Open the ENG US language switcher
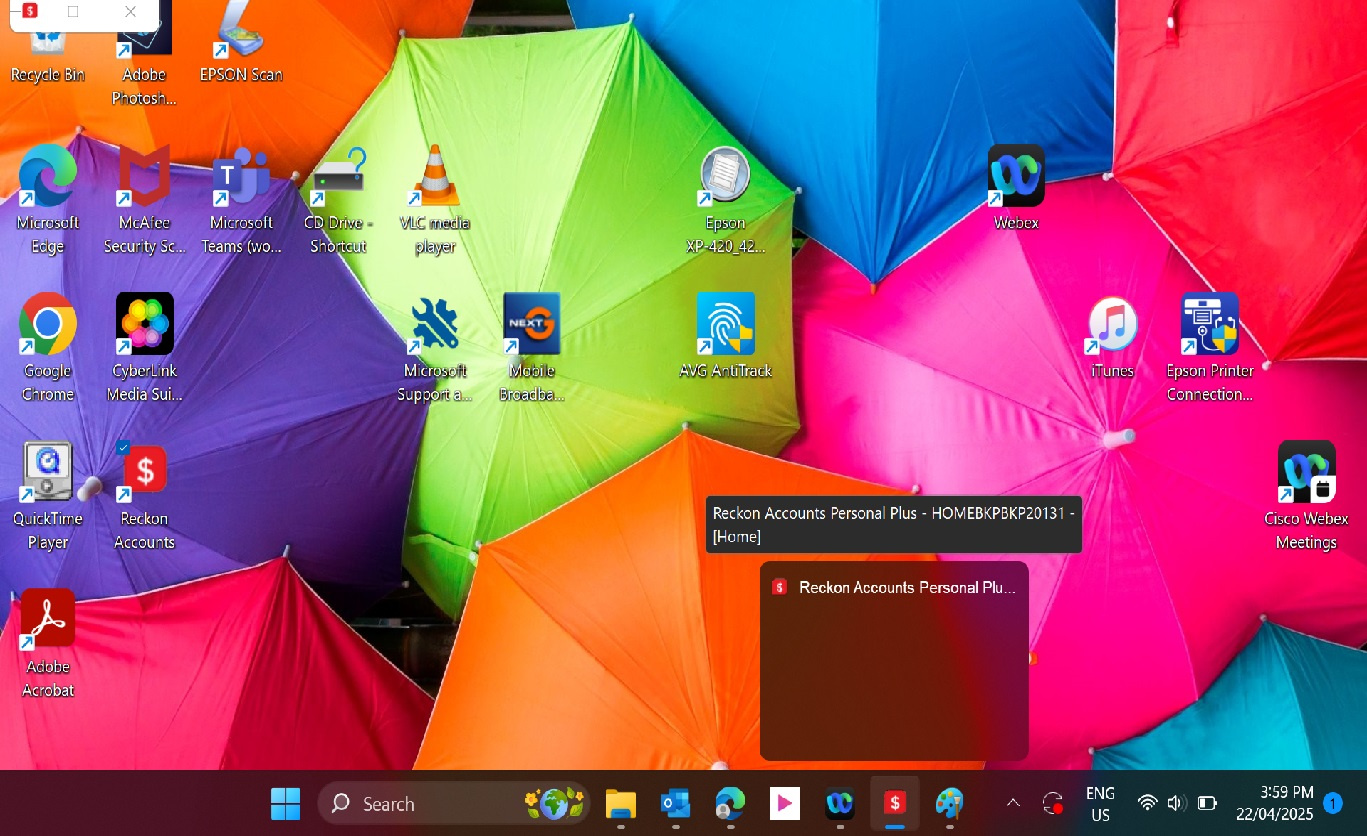Viewport: 1367px width, 836px height. click(1100, 803)
